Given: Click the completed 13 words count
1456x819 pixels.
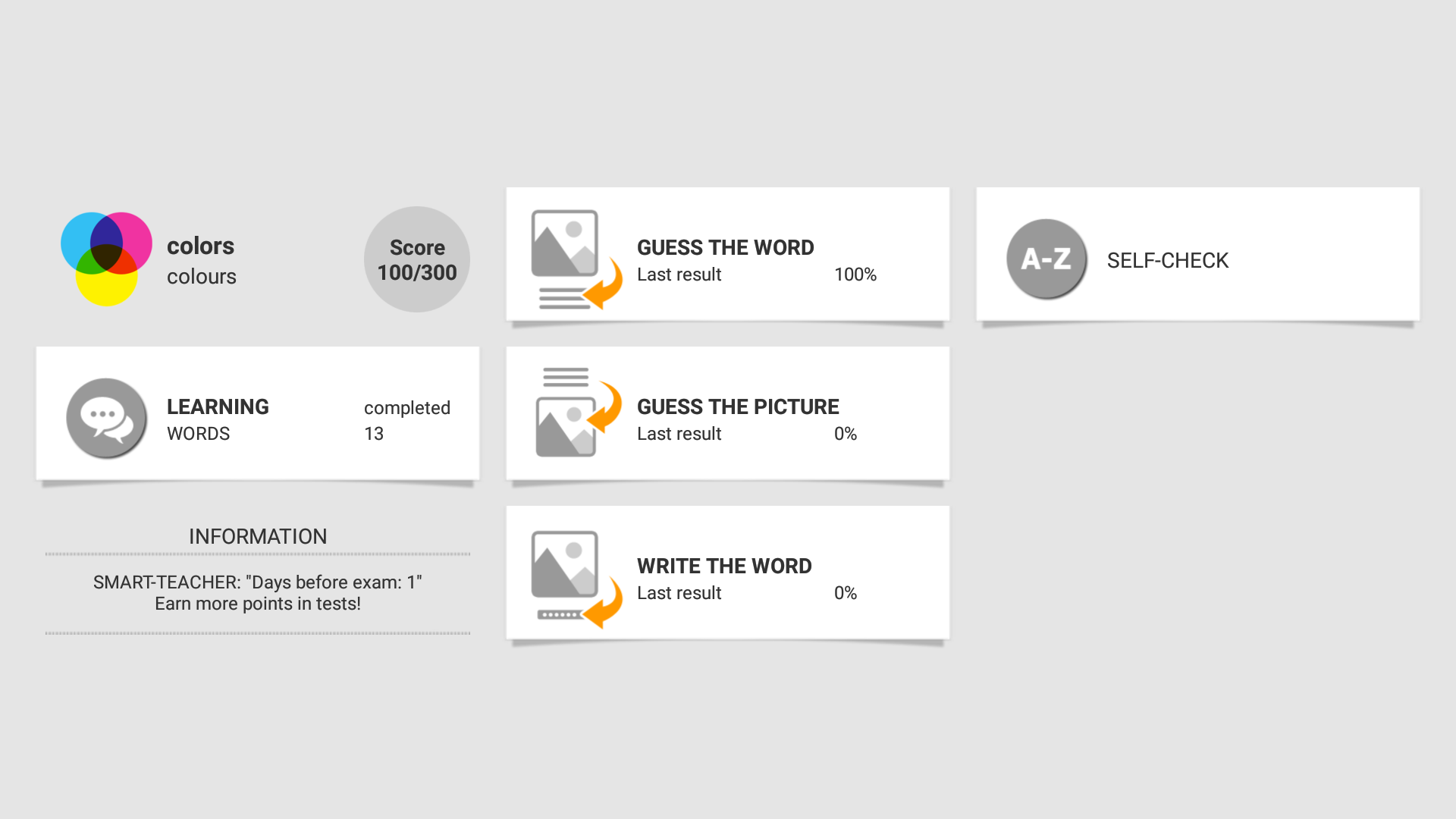Looking at the screenshot, I should (x=406, y=421).
